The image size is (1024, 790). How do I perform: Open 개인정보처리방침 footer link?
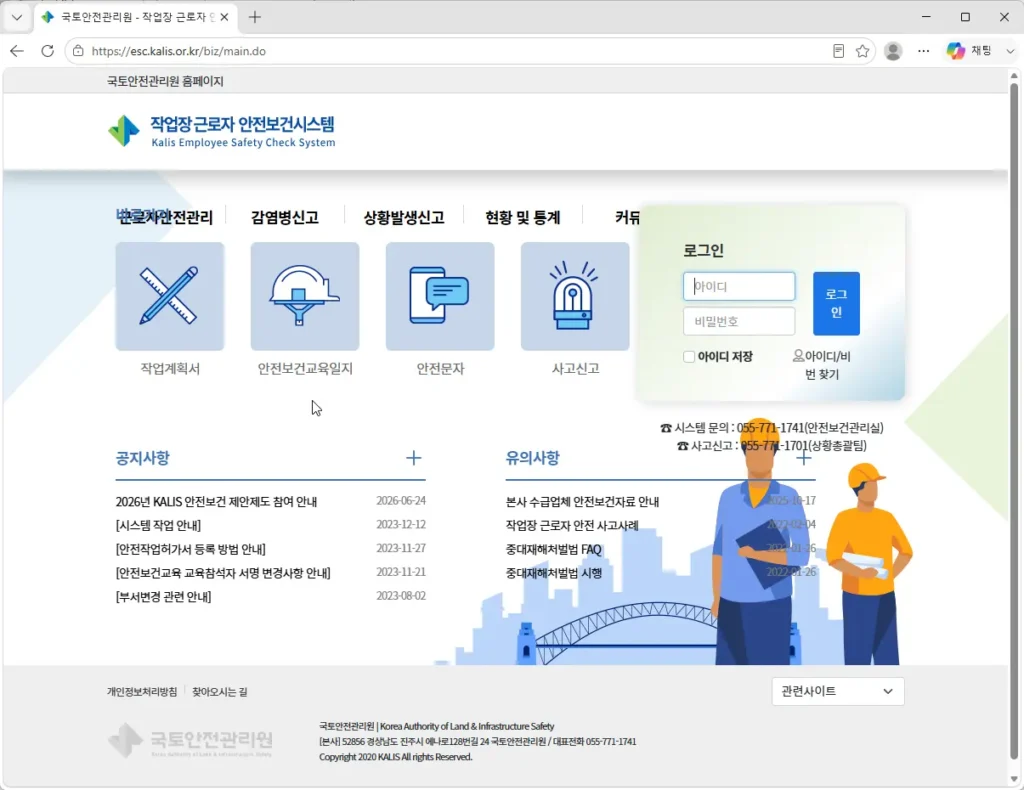pyautogui.click(x=142, y=692)
